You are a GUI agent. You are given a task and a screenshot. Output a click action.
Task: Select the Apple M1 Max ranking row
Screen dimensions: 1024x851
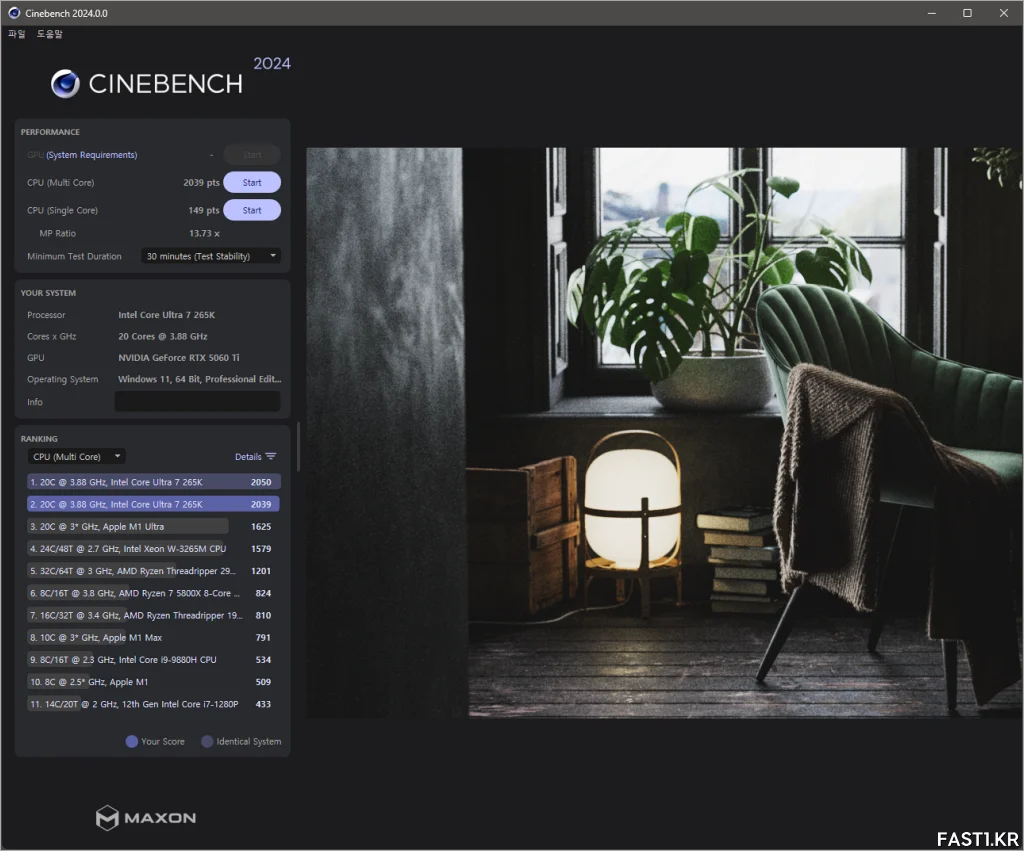[x=153, y=637]
